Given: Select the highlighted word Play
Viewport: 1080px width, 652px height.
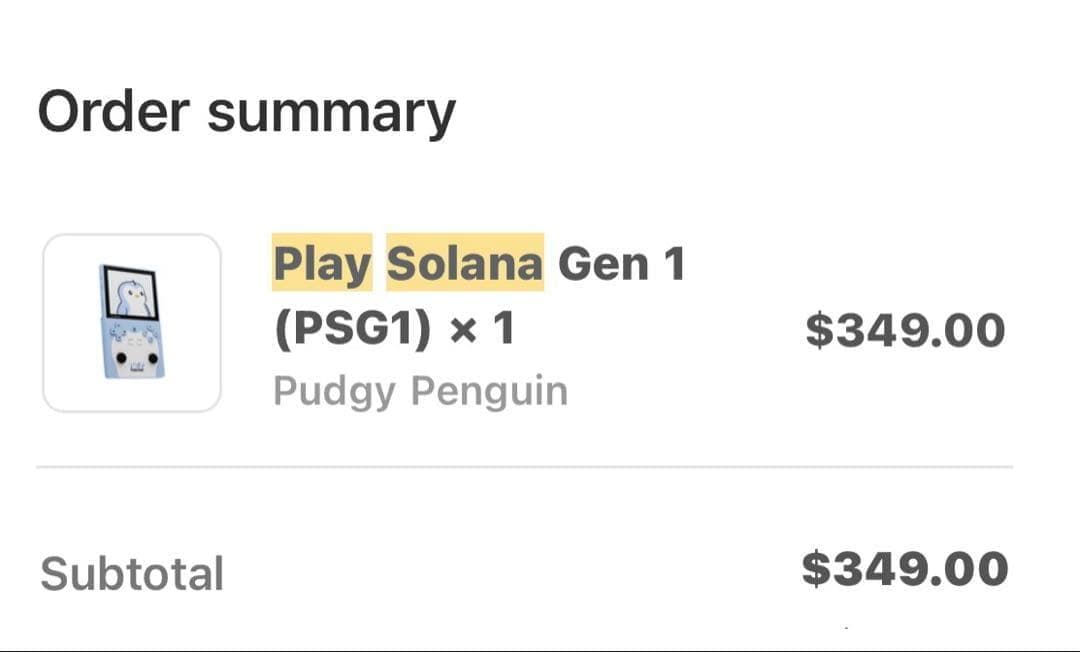Looking at the screenshot, I should click(x=320, y=263).
